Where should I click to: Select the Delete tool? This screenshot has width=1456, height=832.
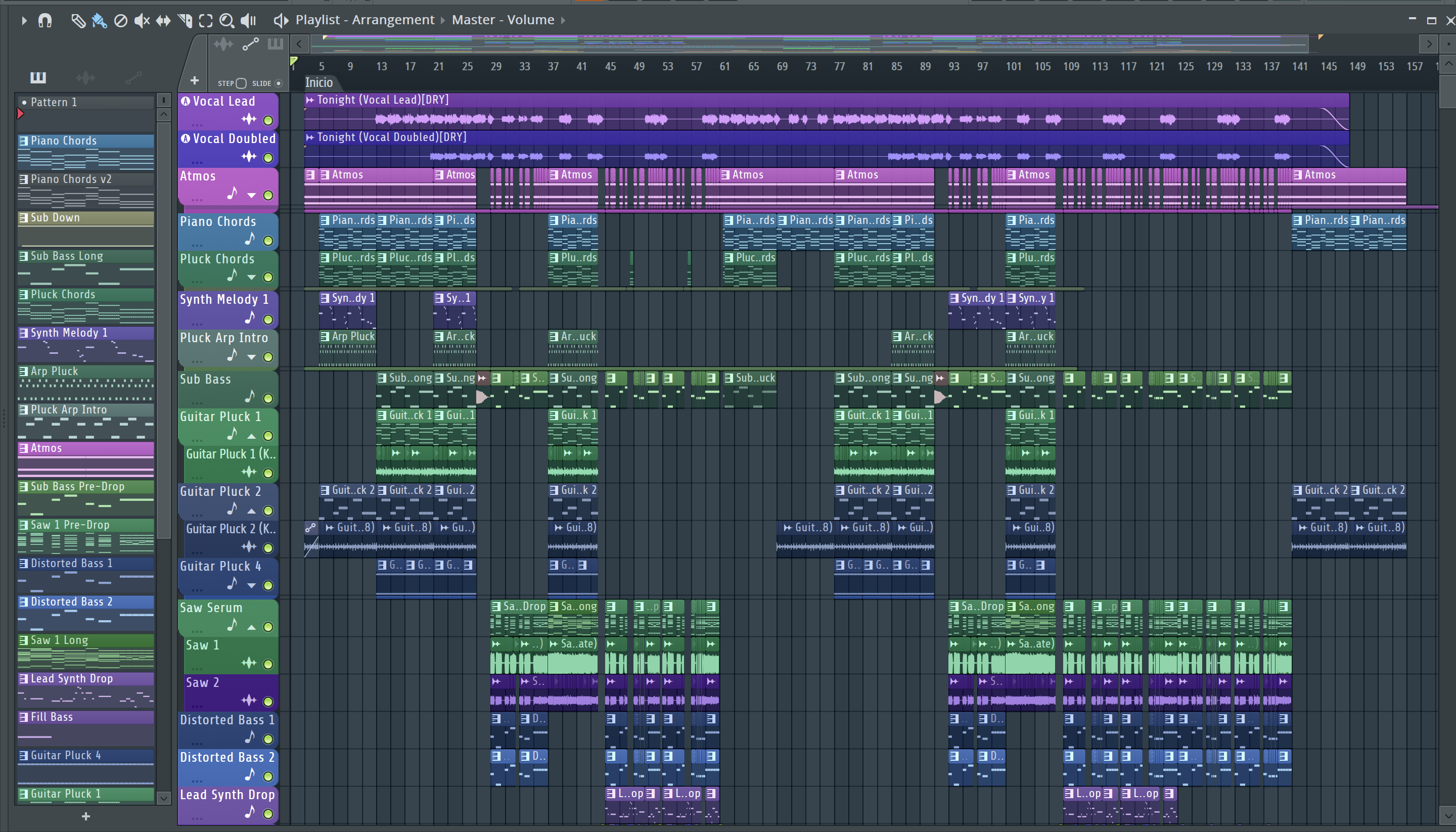coord(120,21)
